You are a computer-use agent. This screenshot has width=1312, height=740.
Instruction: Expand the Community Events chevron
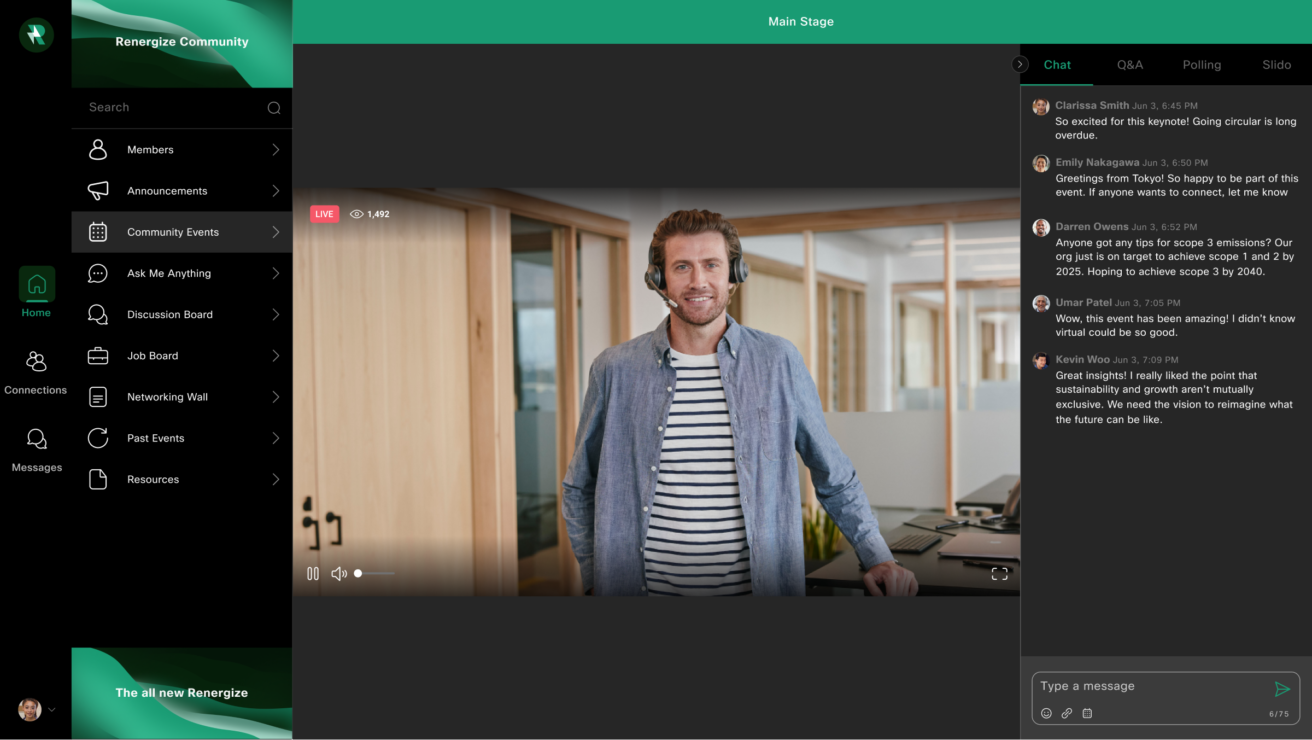tap(275, 232)
